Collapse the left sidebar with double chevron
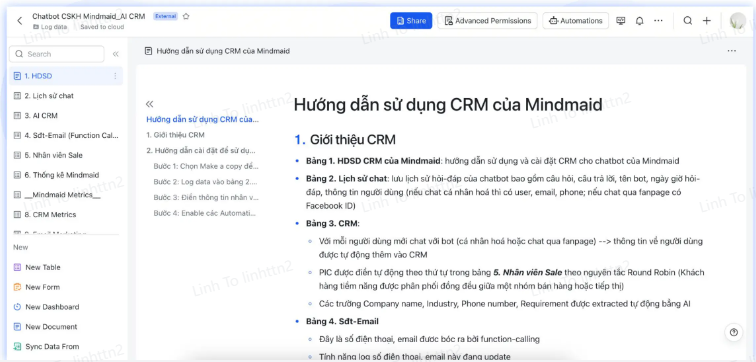Screen dimensions: 756x362 116,54
